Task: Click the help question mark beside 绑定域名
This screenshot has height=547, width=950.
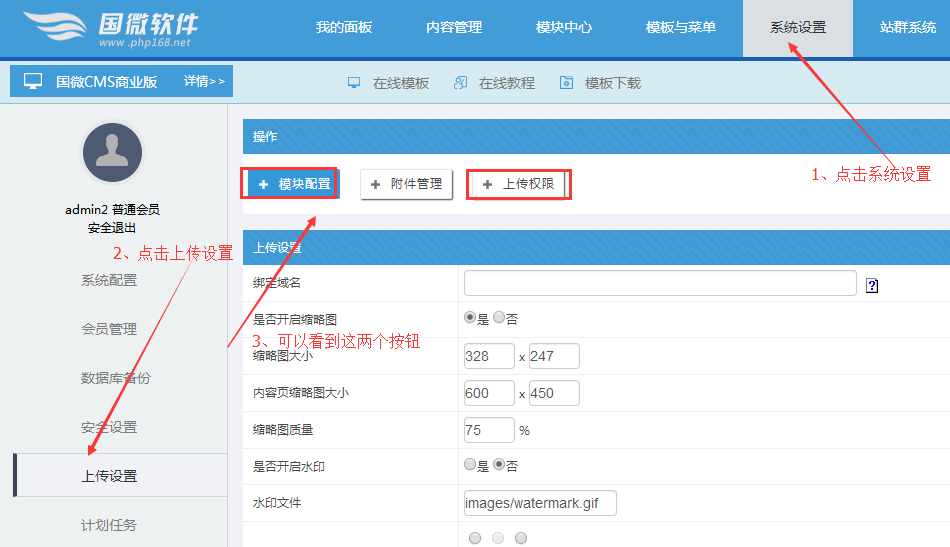Action: tap(872, 285)
